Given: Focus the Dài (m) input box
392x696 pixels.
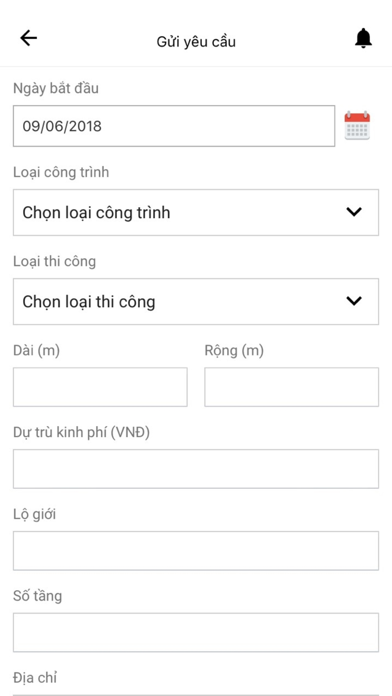Looking at the screenshot, I should [x=100, y=387].
